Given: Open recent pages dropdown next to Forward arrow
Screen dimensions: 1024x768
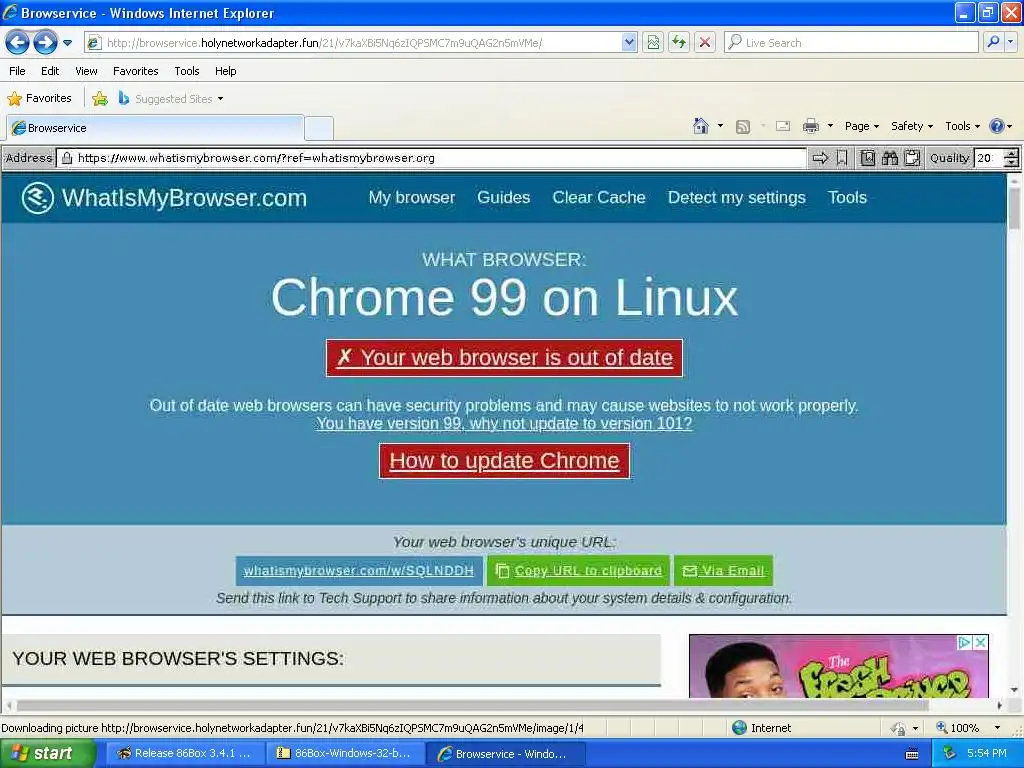Looking at the screenshot, I should pyautogui.click(x=67, y=43).
